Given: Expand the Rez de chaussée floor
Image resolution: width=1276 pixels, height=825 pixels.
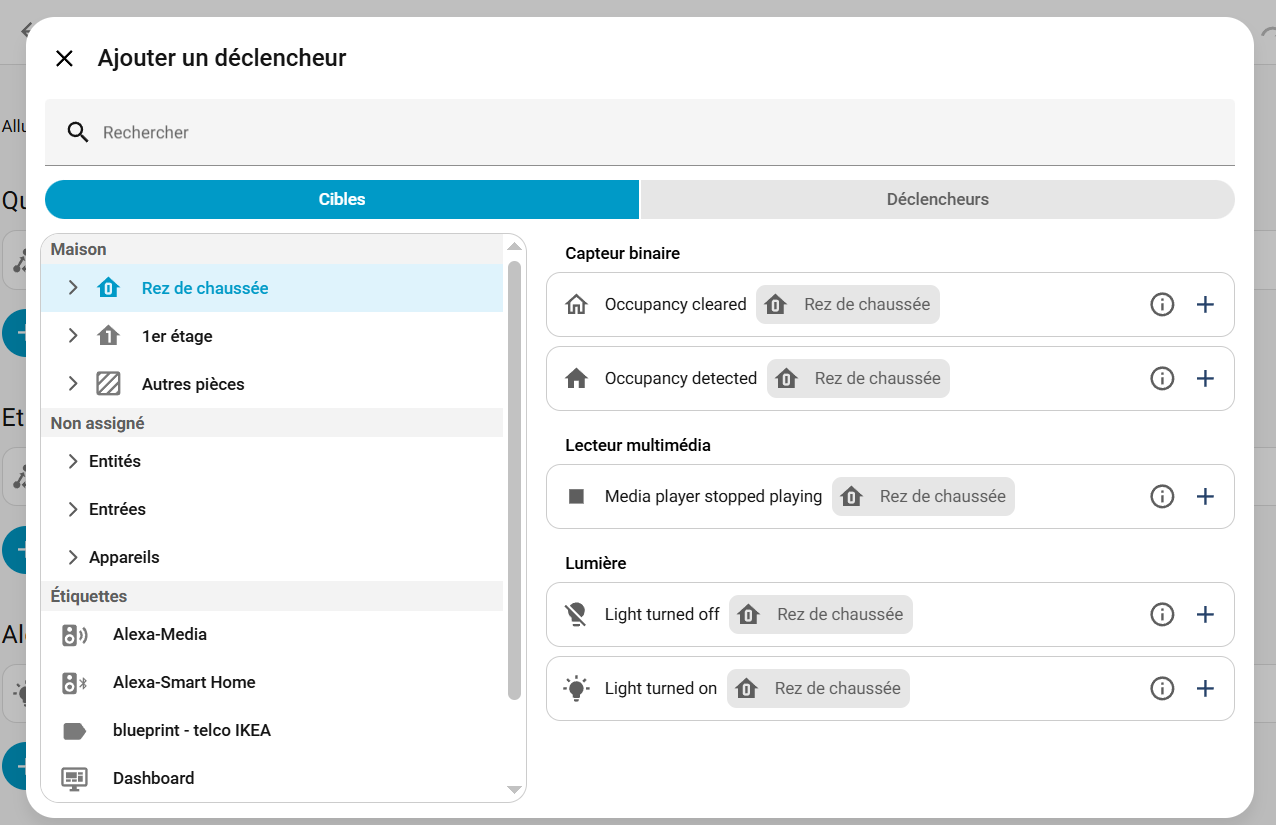Looking at the screenshot, I should point(72,288).
